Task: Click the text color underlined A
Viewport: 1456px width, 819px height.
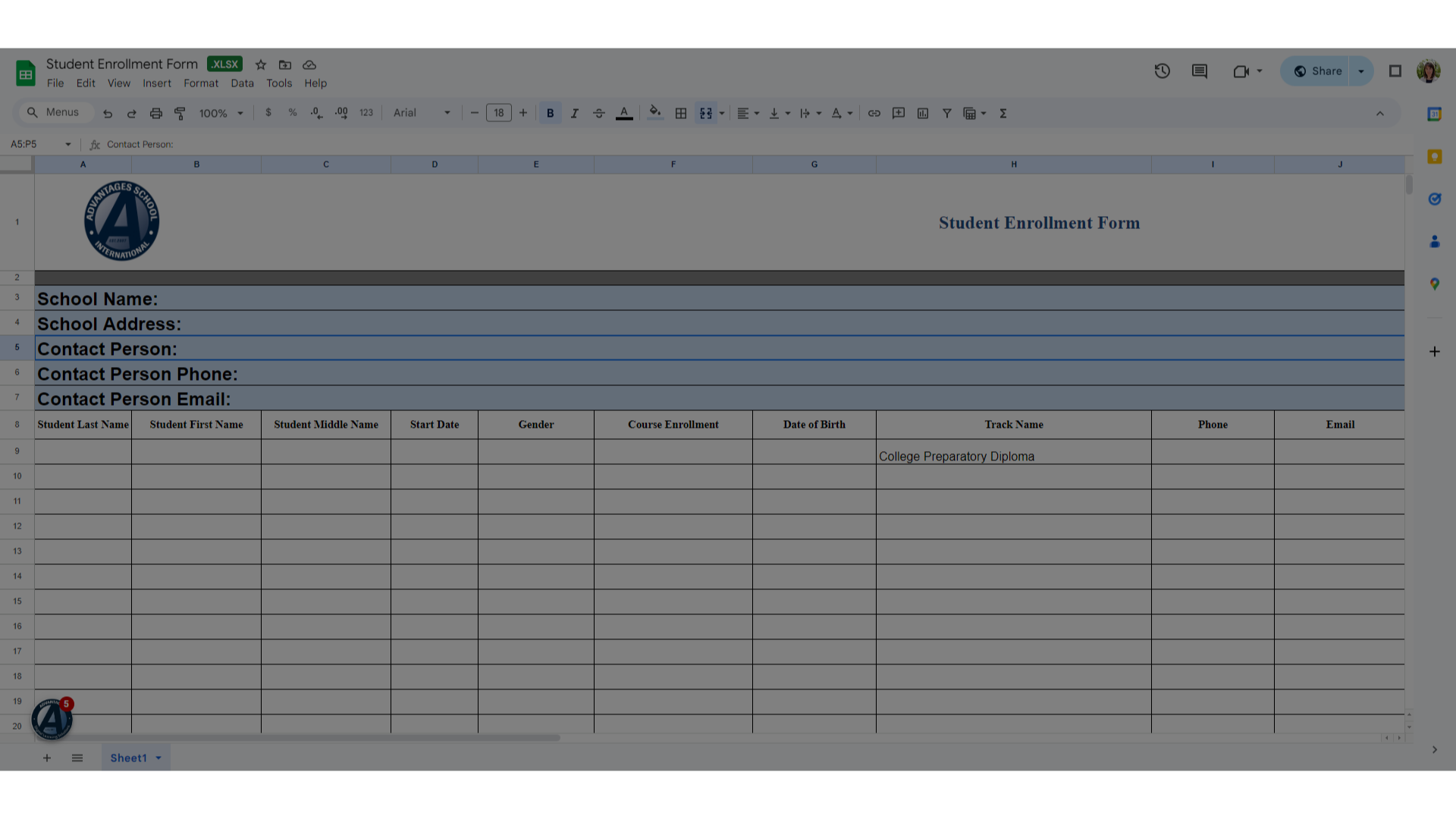Action: click(x=624, y=113)
